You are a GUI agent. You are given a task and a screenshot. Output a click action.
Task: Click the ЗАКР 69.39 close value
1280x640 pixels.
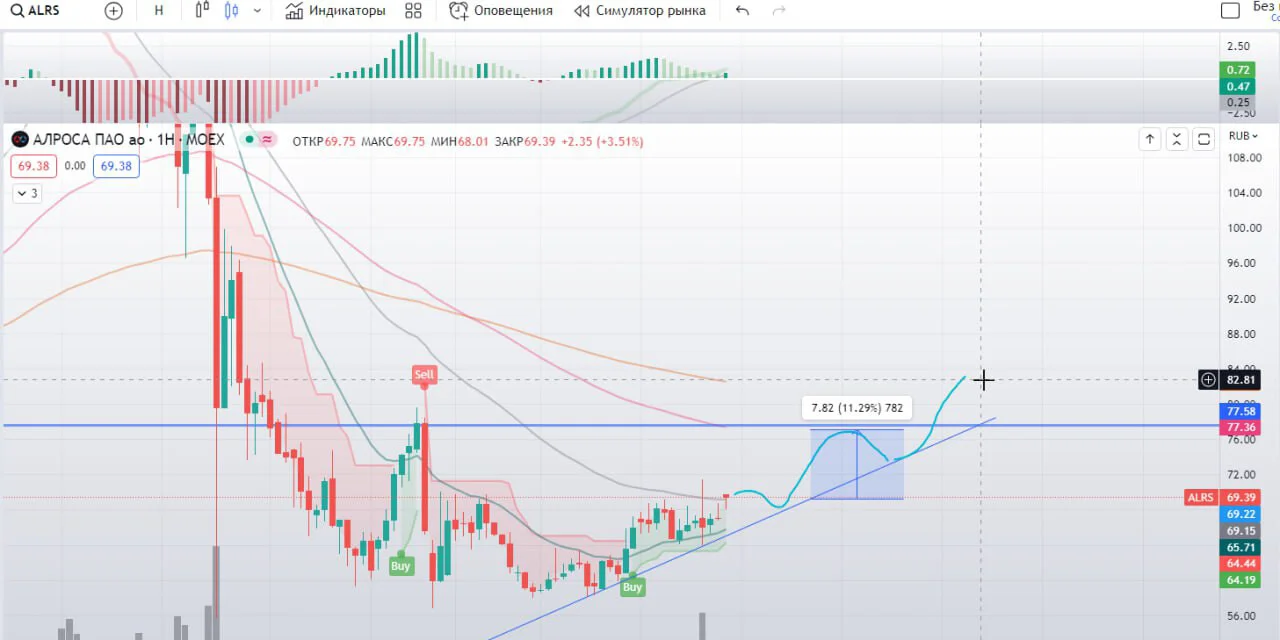pos(526,141)
